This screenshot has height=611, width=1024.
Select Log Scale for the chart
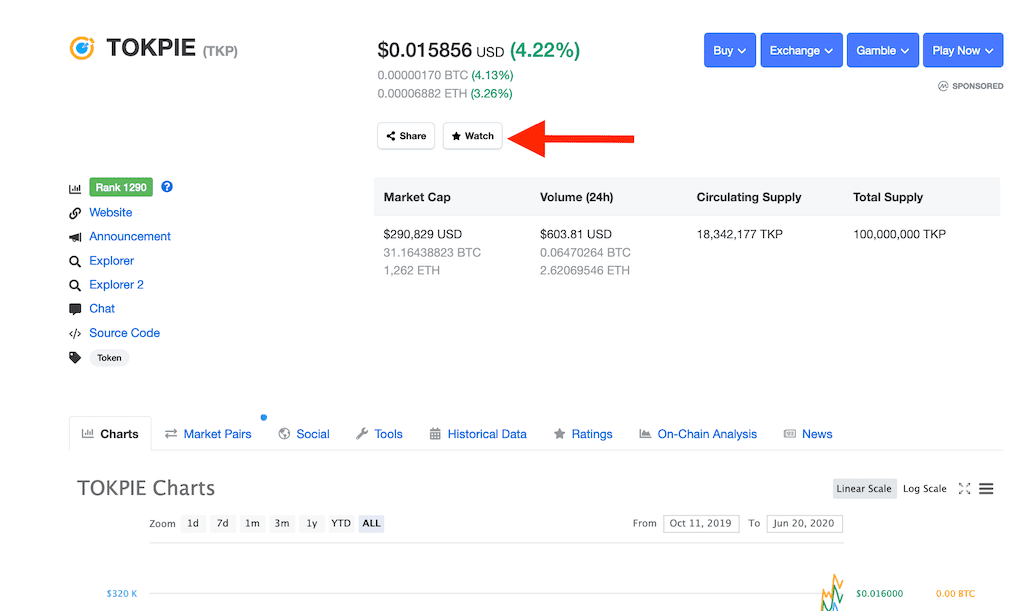click(x=925, y=488)
